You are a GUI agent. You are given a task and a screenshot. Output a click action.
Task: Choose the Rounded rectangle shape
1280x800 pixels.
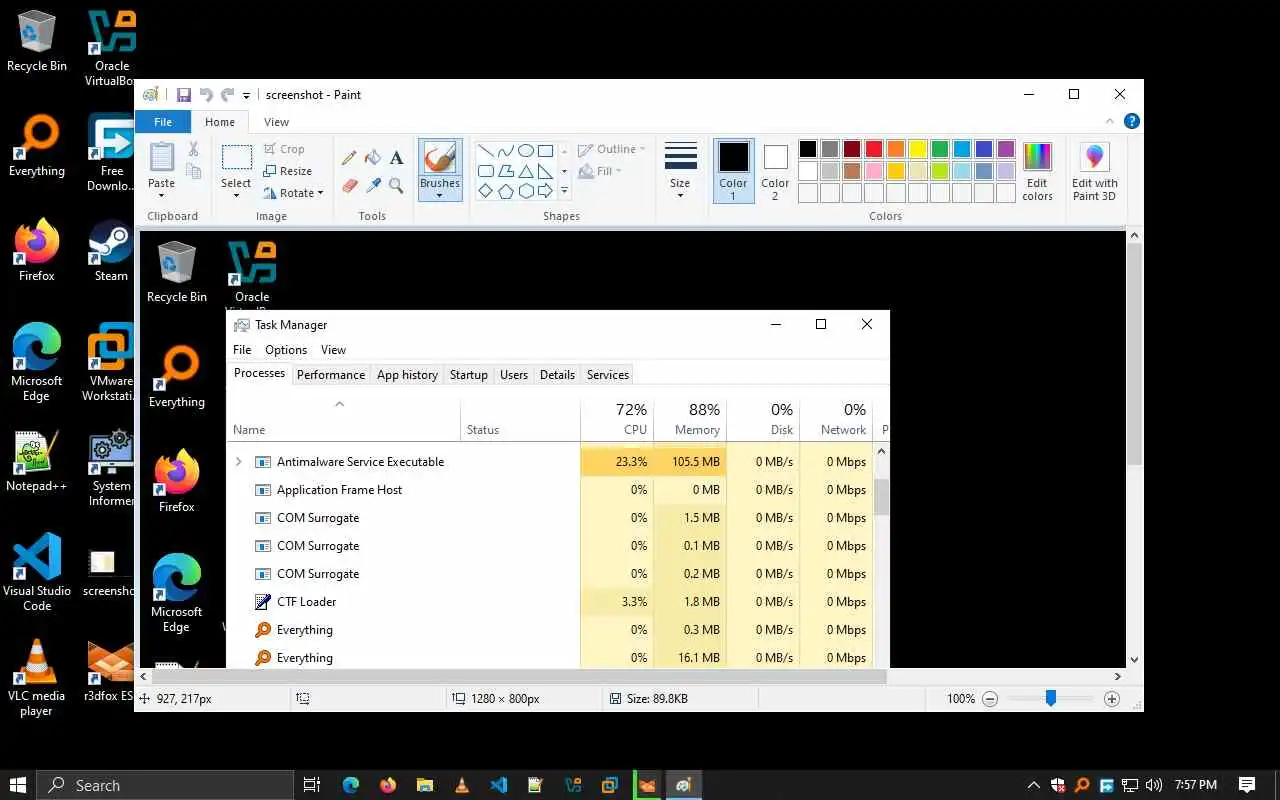pos(485,171)
